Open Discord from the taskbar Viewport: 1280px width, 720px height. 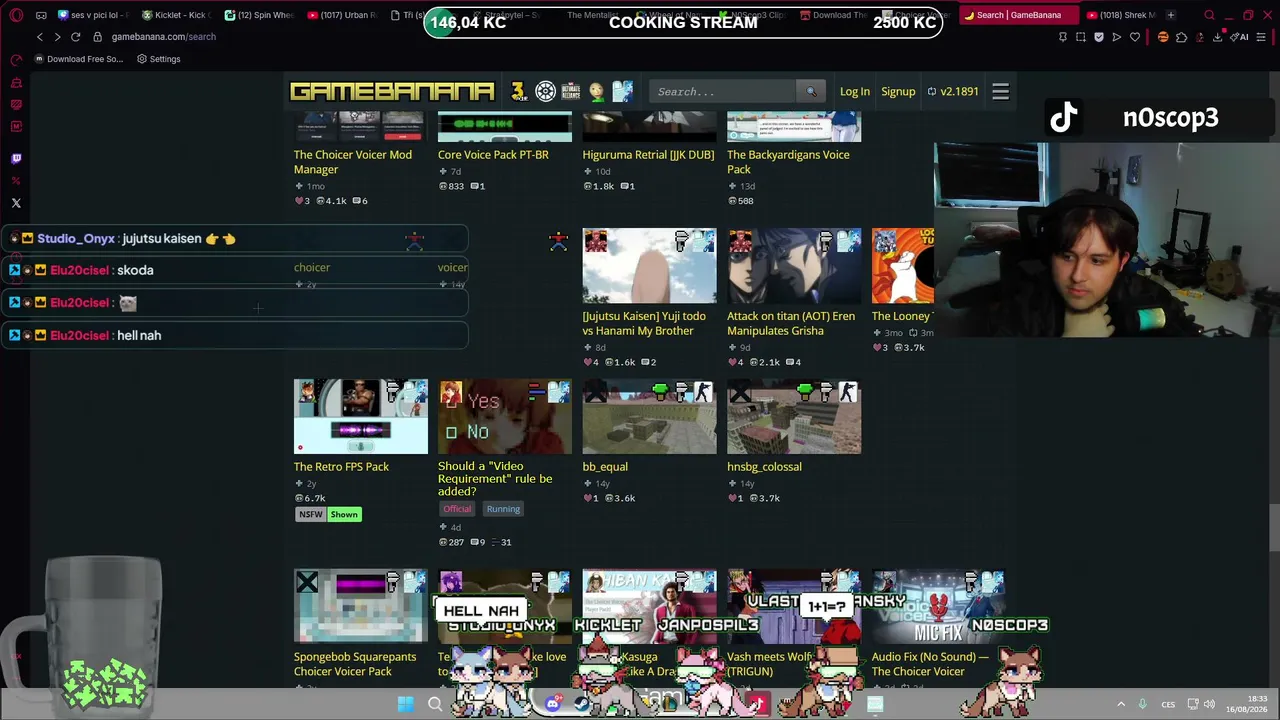(553, 704)
